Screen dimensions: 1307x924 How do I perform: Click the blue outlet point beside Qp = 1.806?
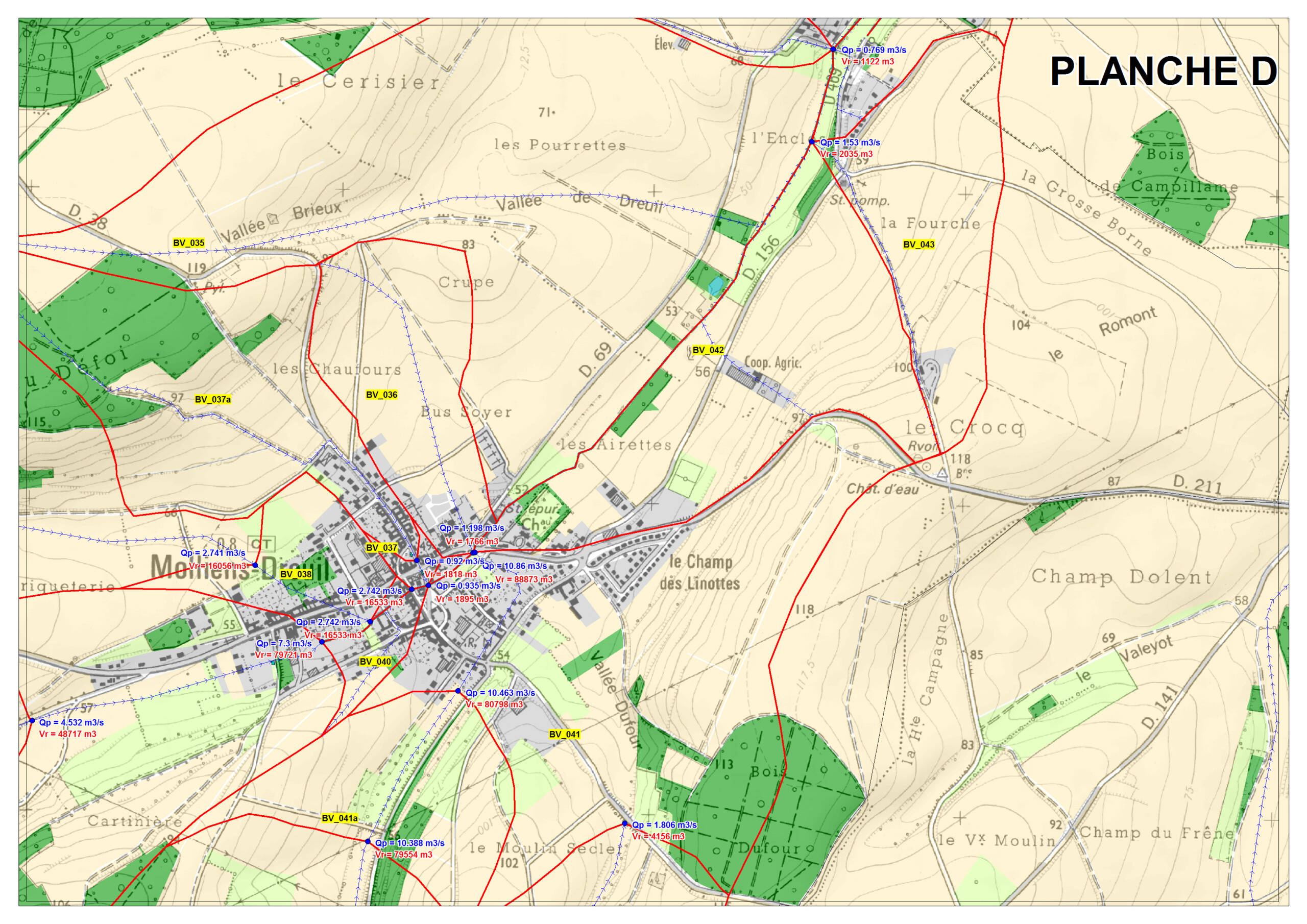point(624,824)
